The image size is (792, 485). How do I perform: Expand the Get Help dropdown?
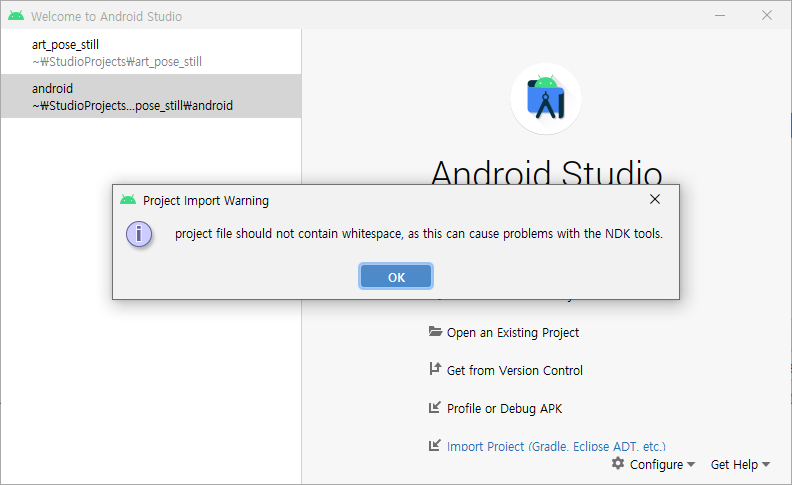pyautogui.click(x=740, y=464)
